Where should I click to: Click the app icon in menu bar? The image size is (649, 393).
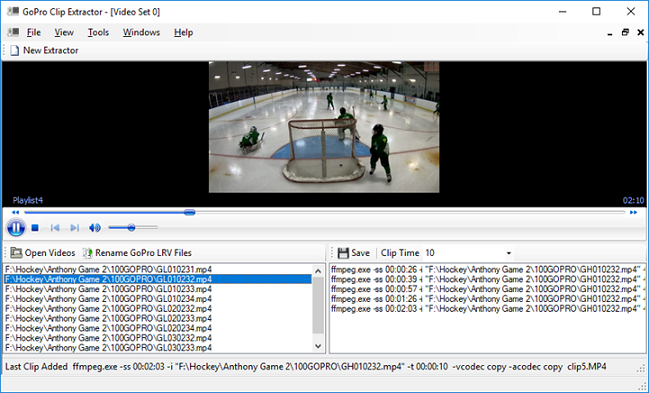[x=13, y=32]
